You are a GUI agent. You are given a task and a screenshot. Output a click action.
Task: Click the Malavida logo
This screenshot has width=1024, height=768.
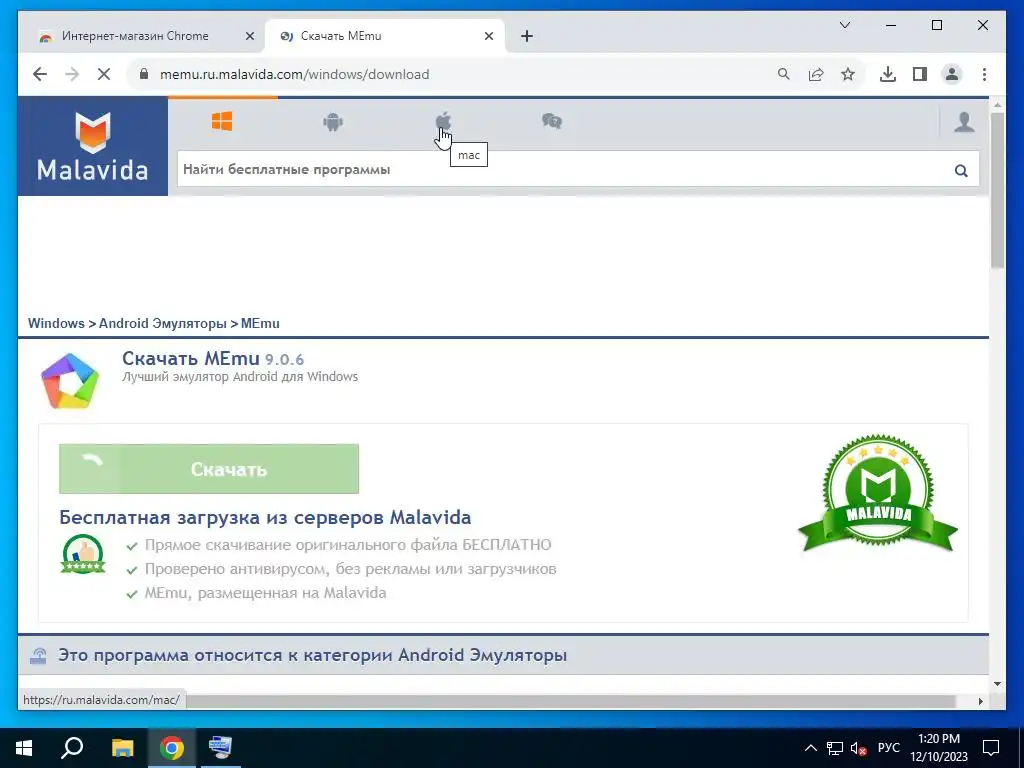93,146
